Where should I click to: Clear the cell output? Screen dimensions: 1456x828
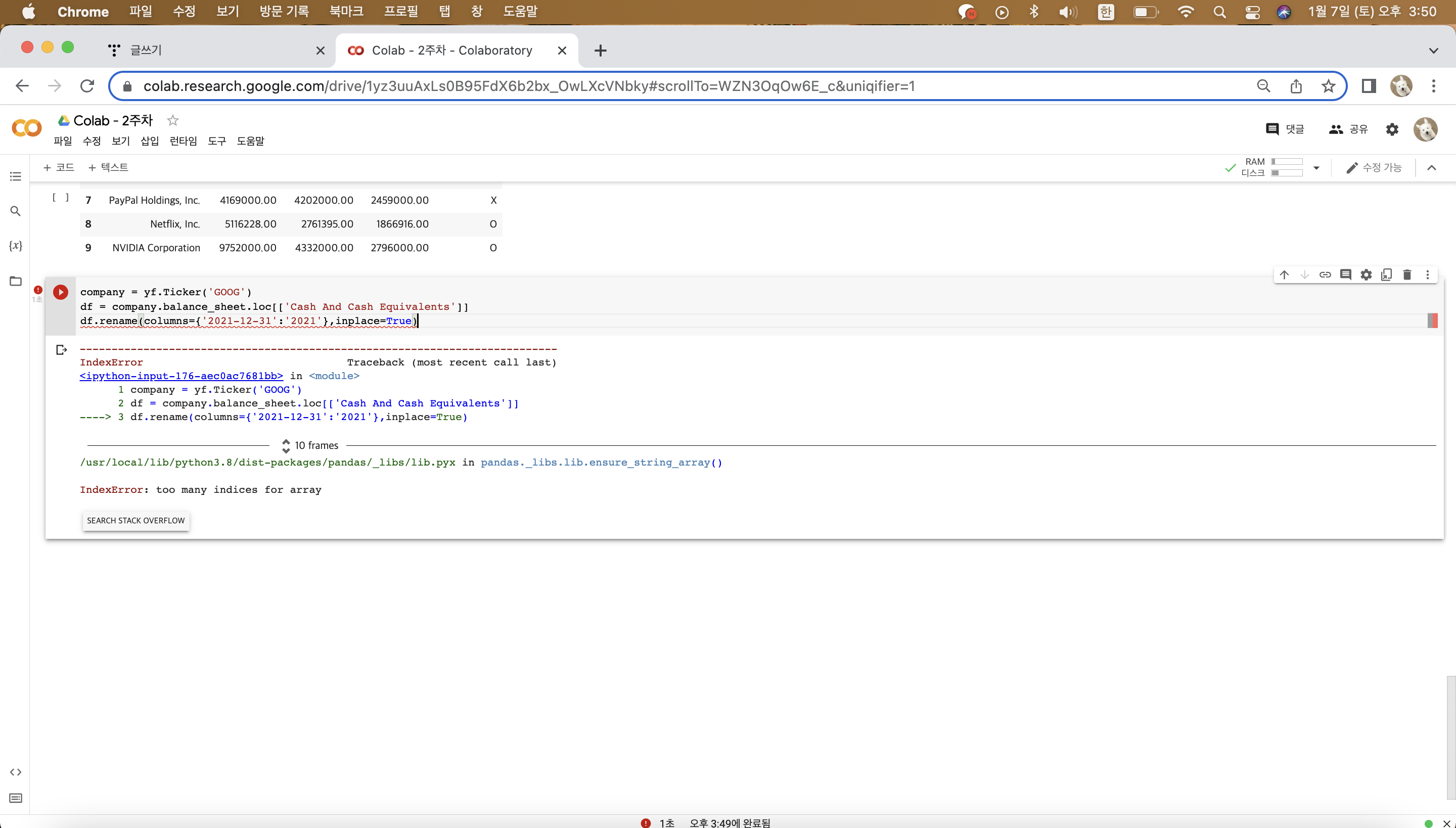(62, 350)
